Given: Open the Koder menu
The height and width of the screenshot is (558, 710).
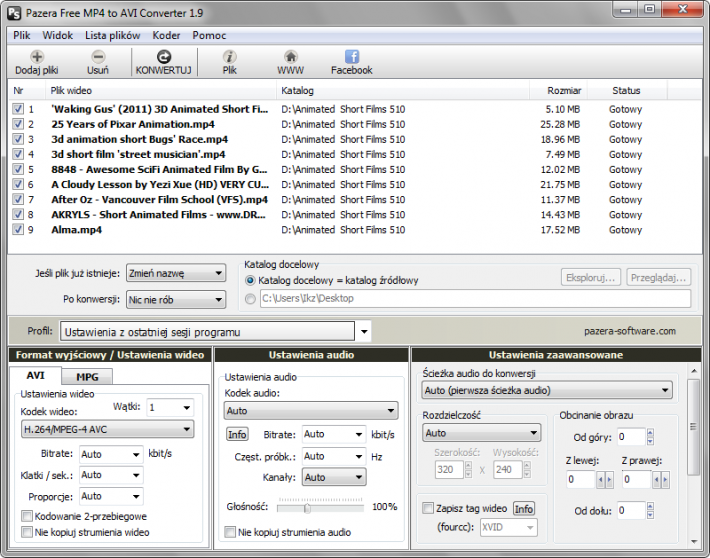Looking at the screenshot, I should click(166, 35).
